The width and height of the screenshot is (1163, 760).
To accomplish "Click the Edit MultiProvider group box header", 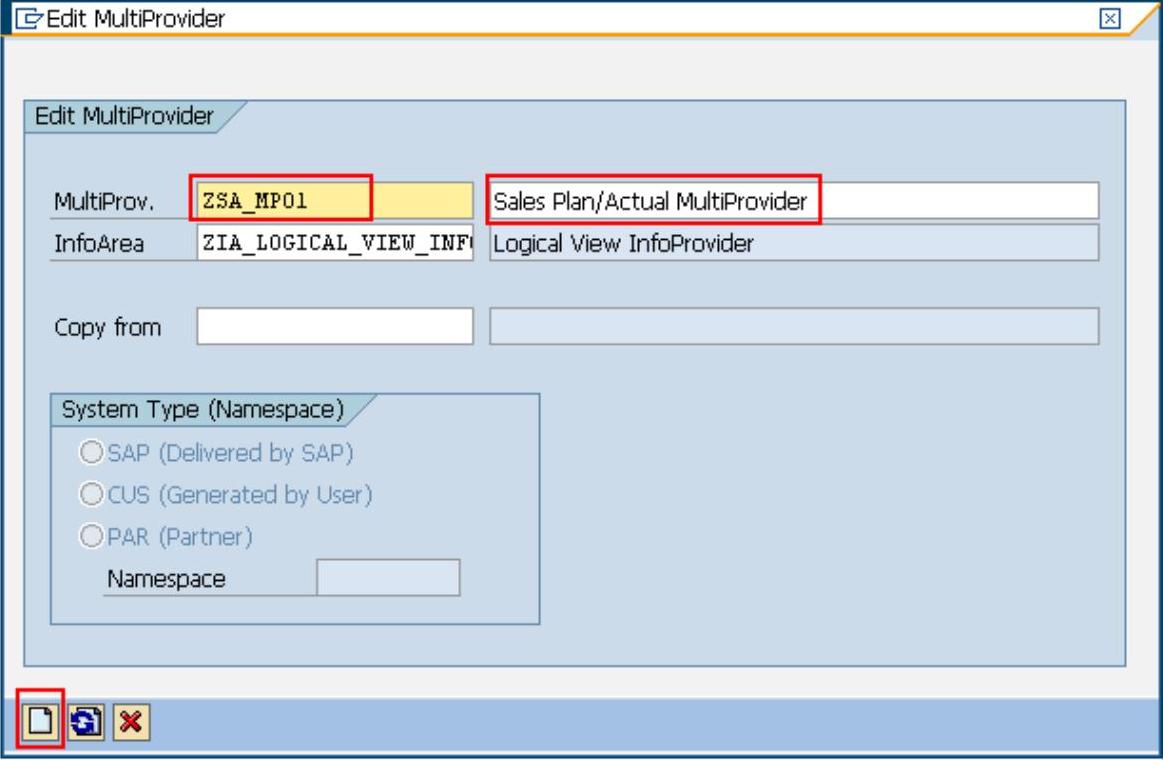I will 124,116.
